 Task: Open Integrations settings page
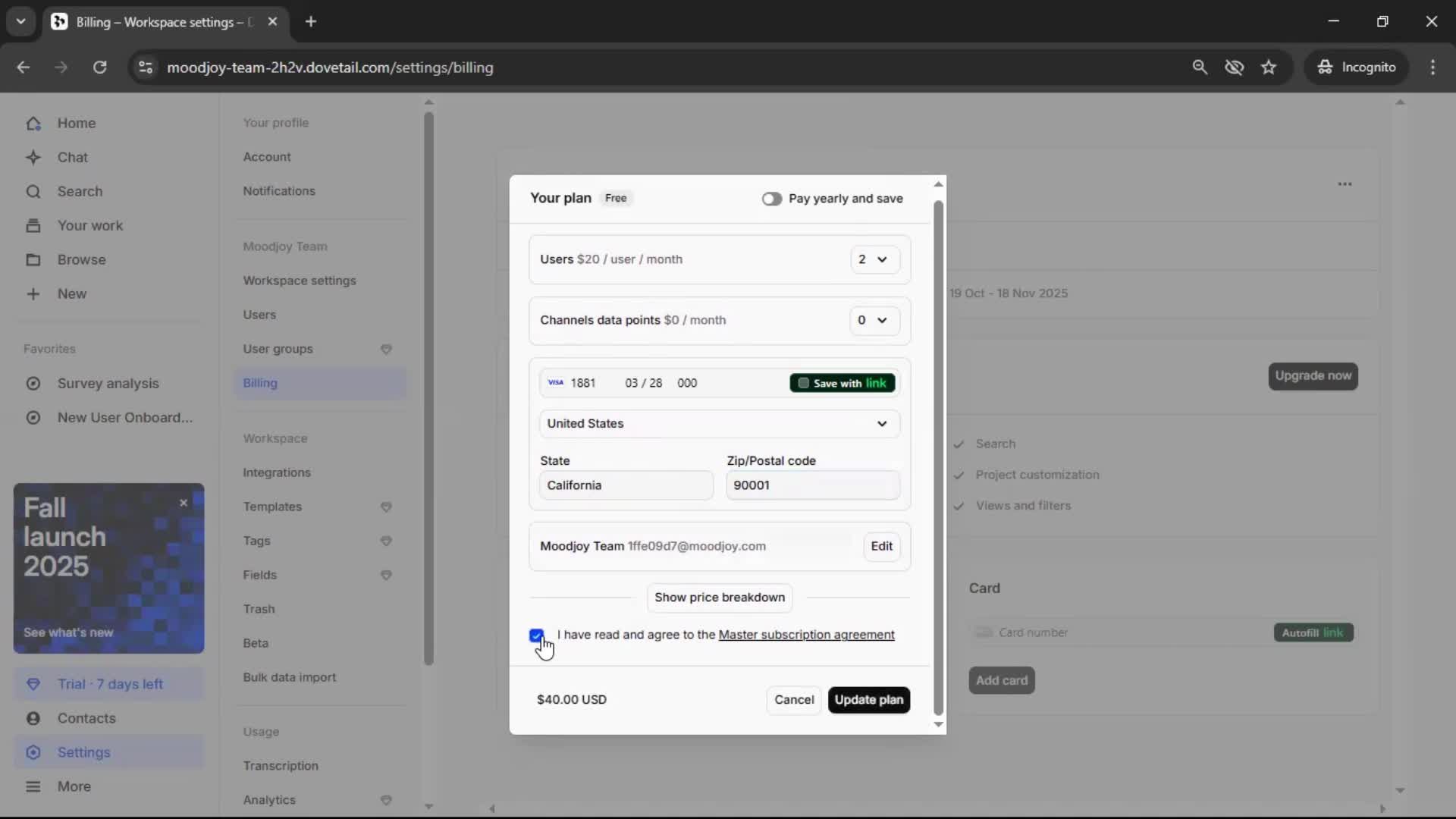pos(277,472)
